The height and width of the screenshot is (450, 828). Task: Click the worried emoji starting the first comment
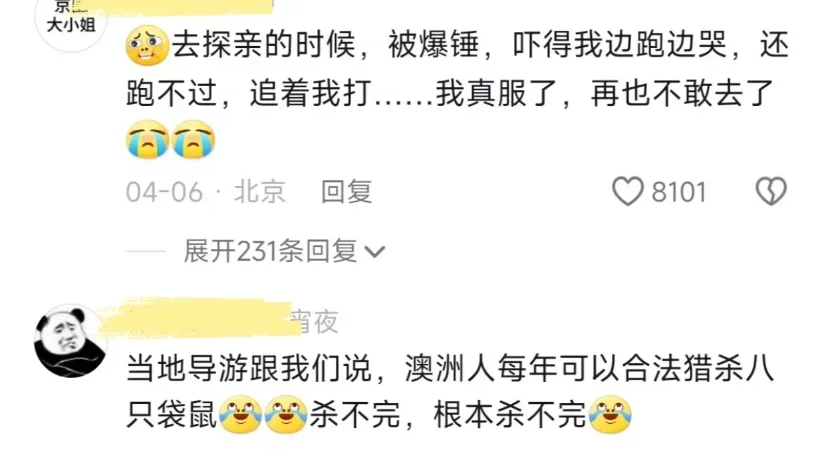(147, 45)
